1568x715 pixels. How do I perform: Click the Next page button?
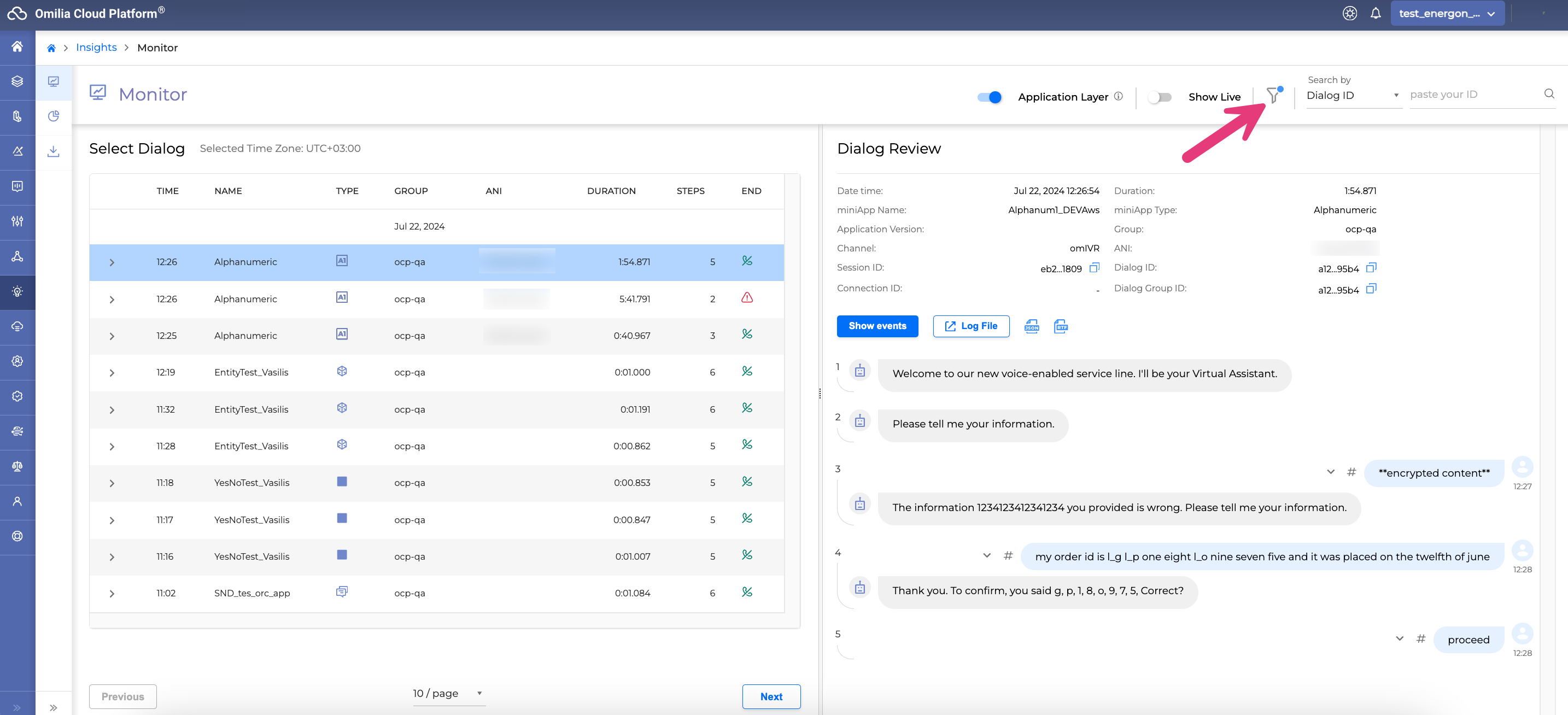click(x=771, y=697)
